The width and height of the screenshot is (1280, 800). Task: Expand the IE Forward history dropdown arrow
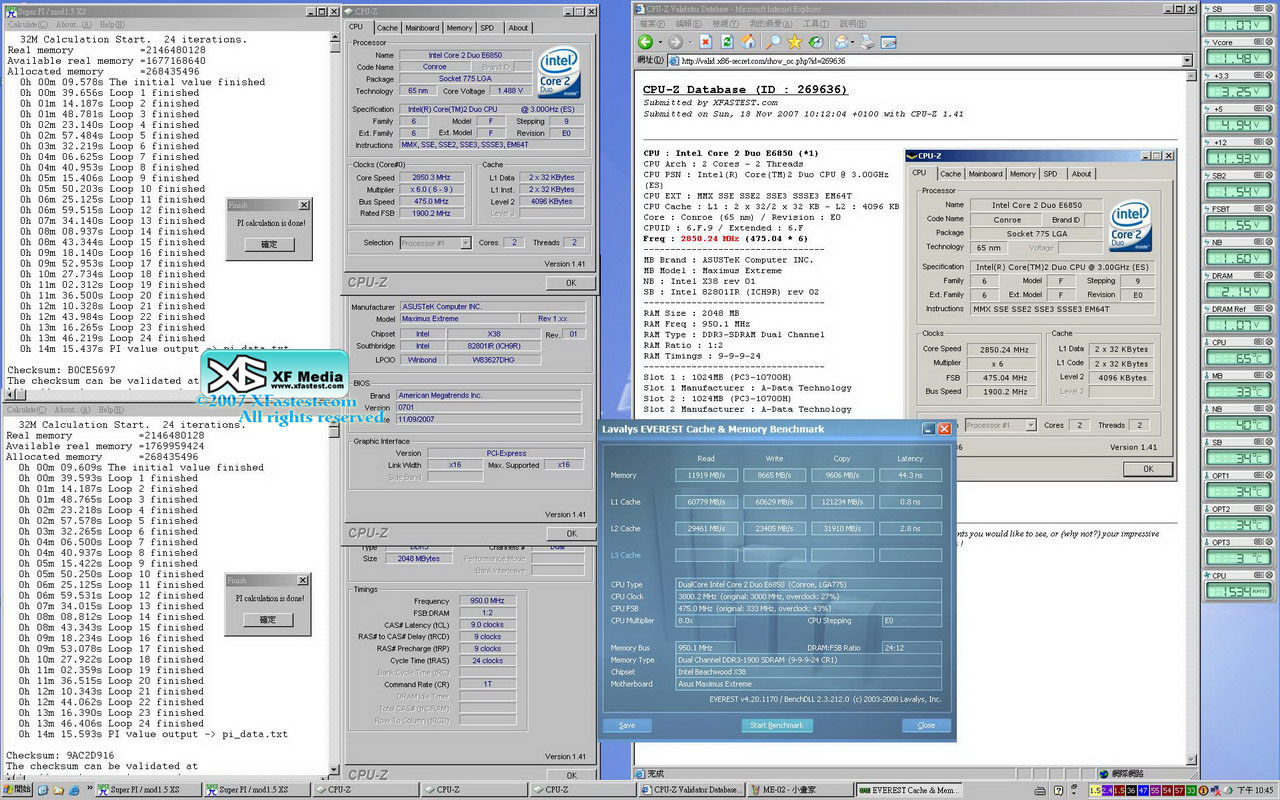point(689,42)
